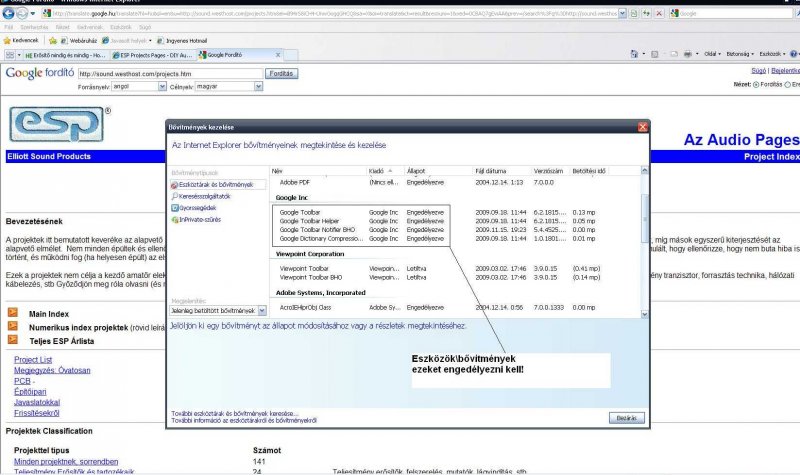Go back with the browser Back button
Image resolution: width=800 pixels, height=475 pixels.
pyautogui.click(x=9, y=13)
